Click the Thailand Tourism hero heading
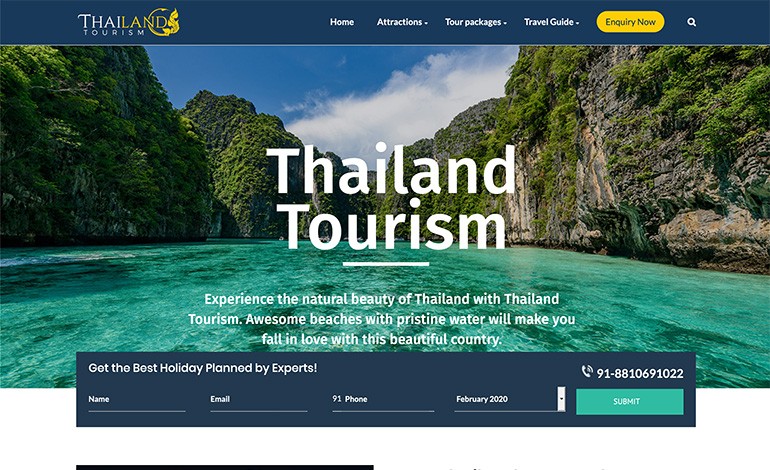The image size is (770, 470). (391, 198)
